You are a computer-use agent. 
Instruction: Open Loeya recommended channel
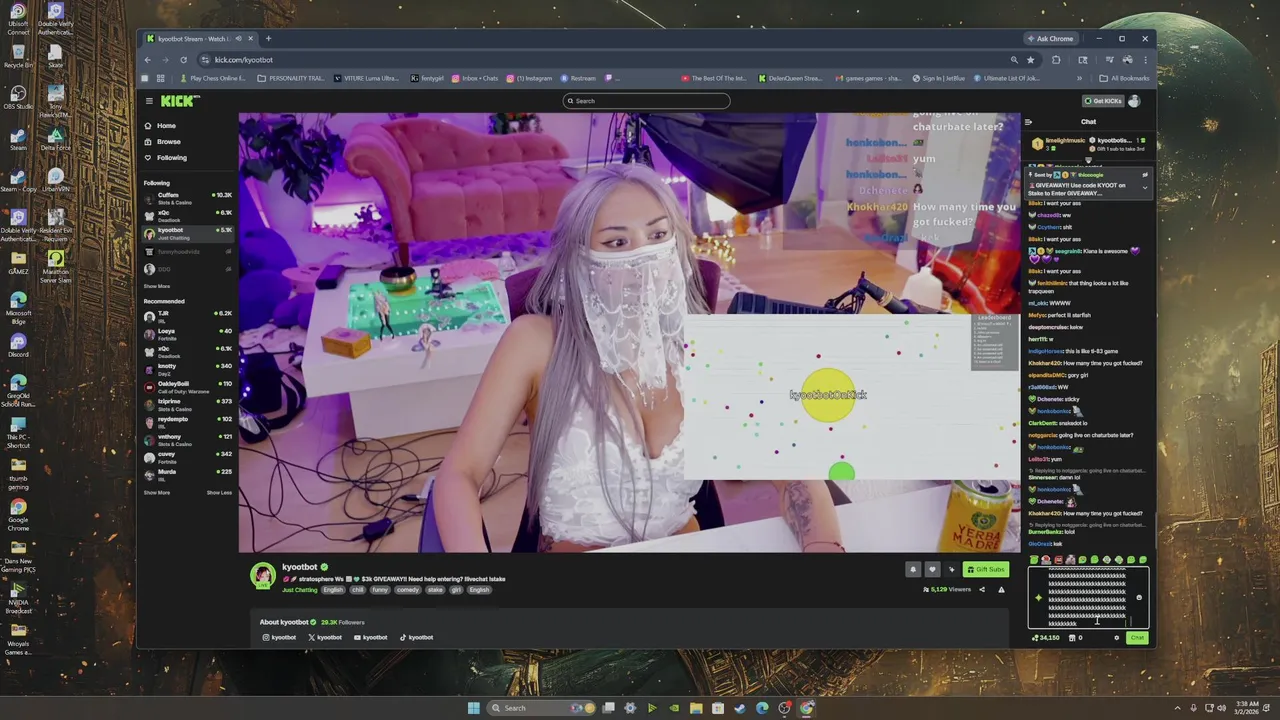187,333
